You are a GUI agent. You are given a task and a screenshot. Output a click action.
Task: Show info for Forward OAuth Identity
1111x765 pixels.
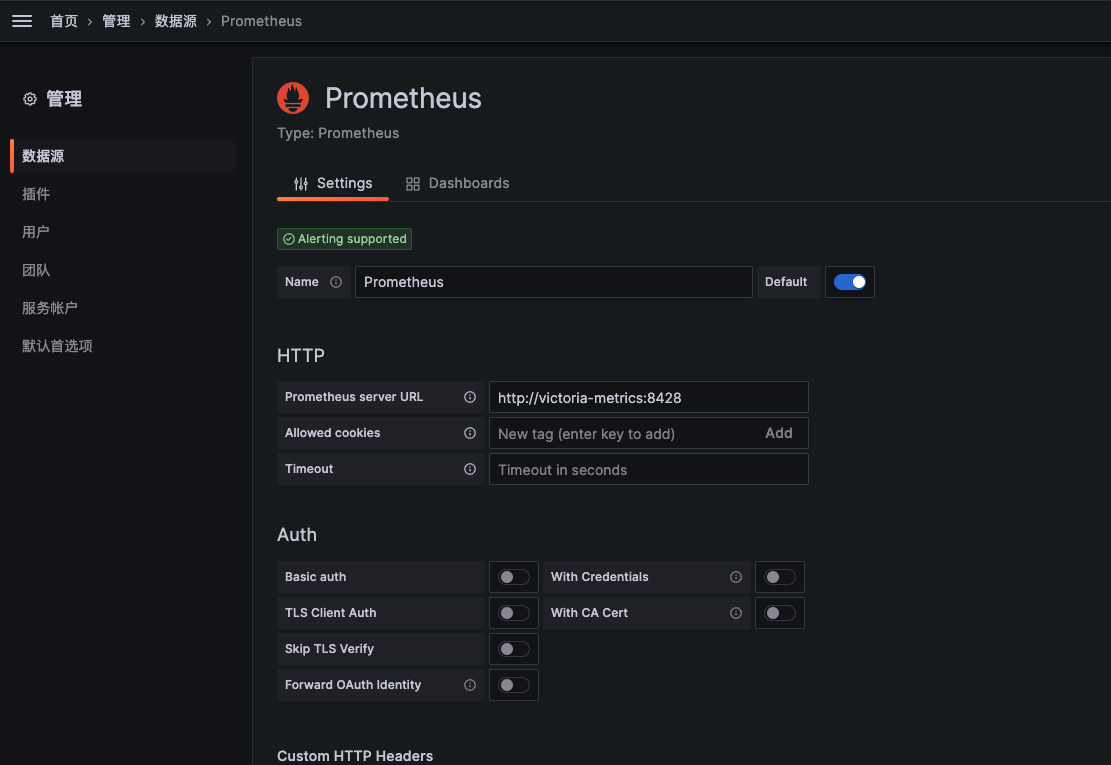click(470, 685)
